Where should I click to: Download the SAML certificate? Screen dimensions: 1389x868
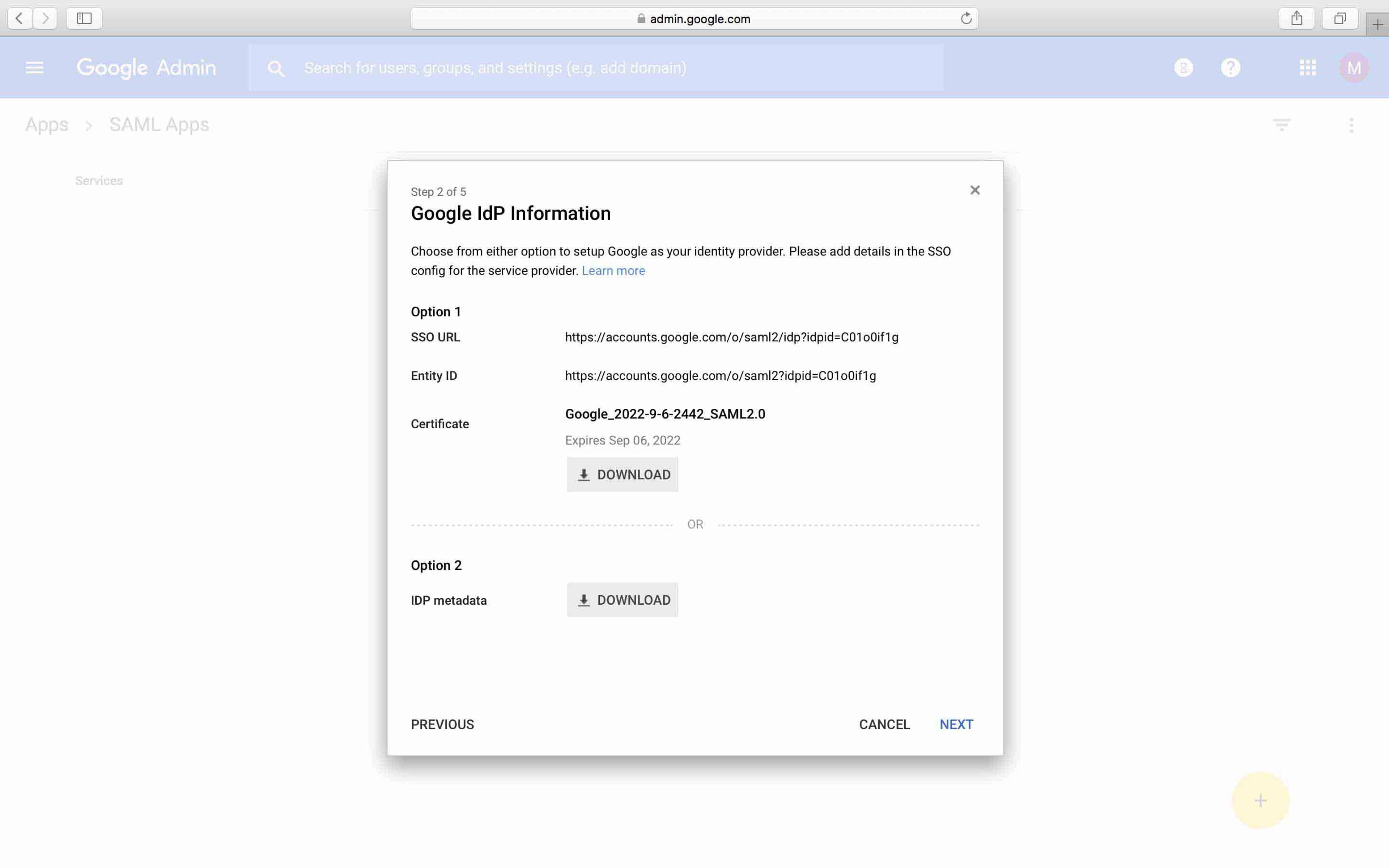click(622, 474)
